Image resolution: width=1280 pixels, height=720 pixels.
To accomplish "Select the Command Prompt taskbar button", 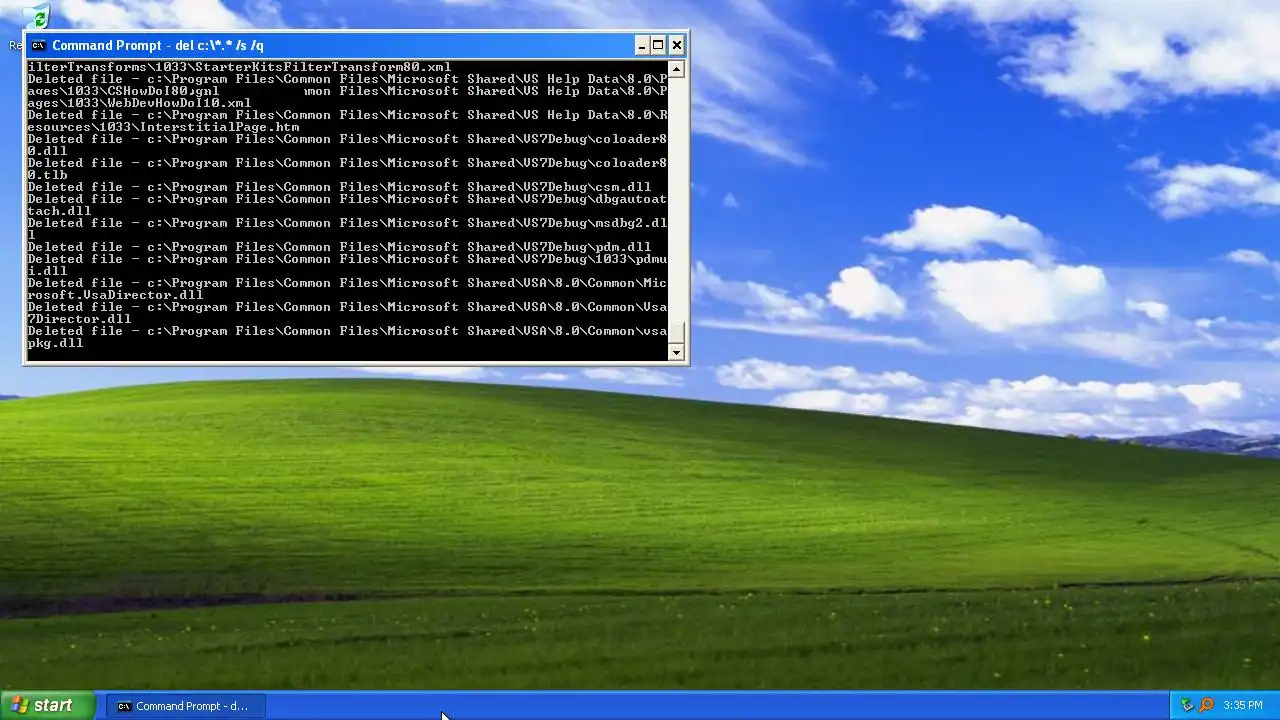I will (x=185, y=706).
